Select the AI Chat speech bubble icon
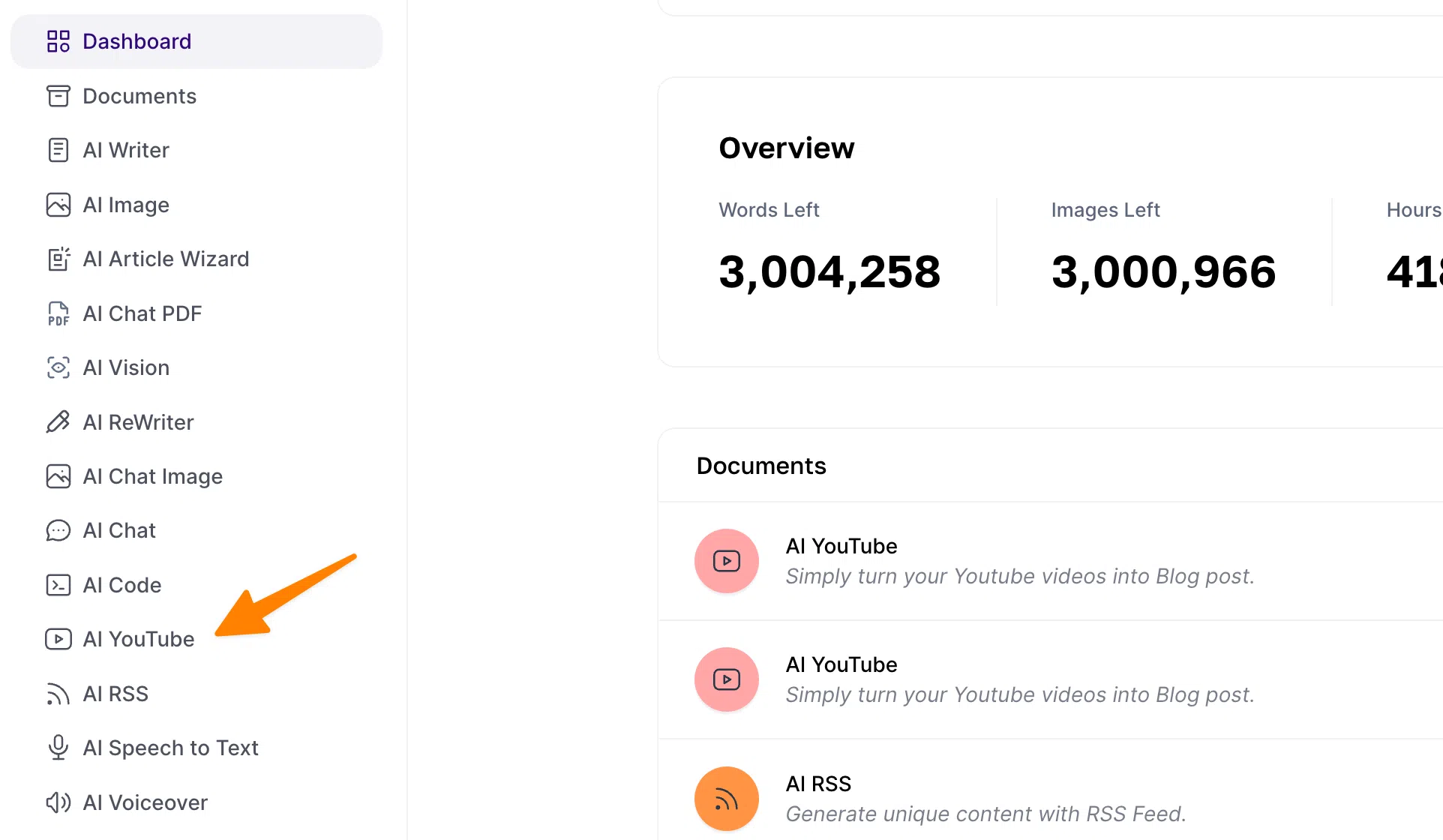The width and height of the screenshot is (1443, 840). 58,529
